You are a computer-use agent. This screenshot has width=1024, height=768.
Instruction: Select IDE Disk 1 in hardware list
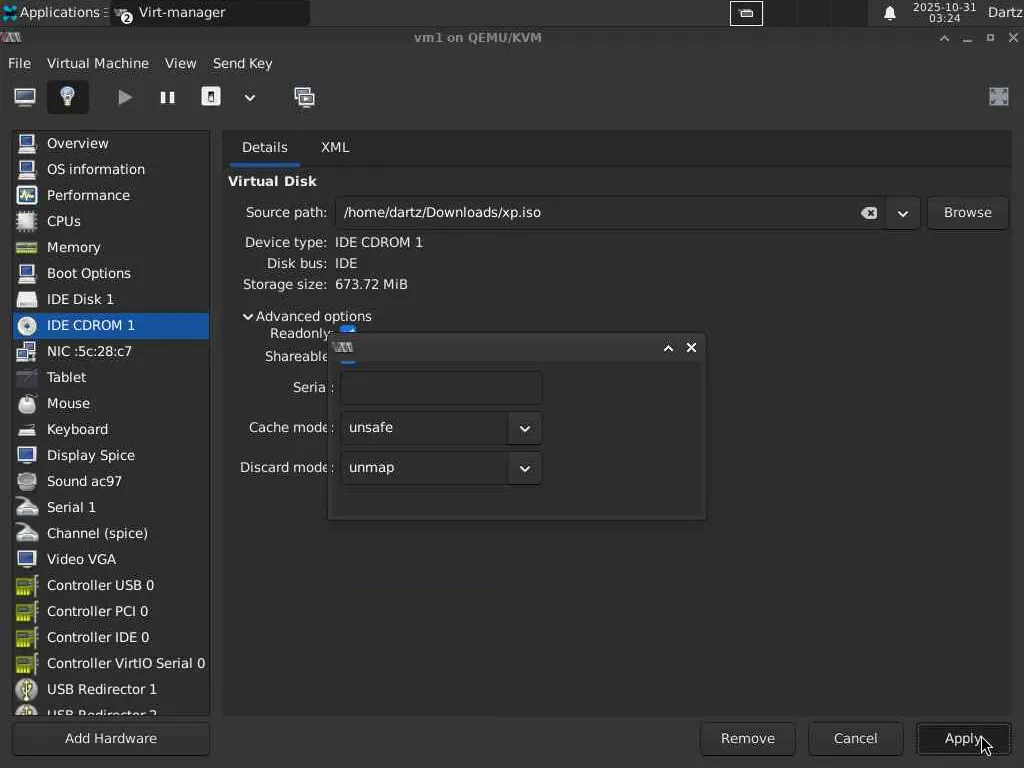80,299
